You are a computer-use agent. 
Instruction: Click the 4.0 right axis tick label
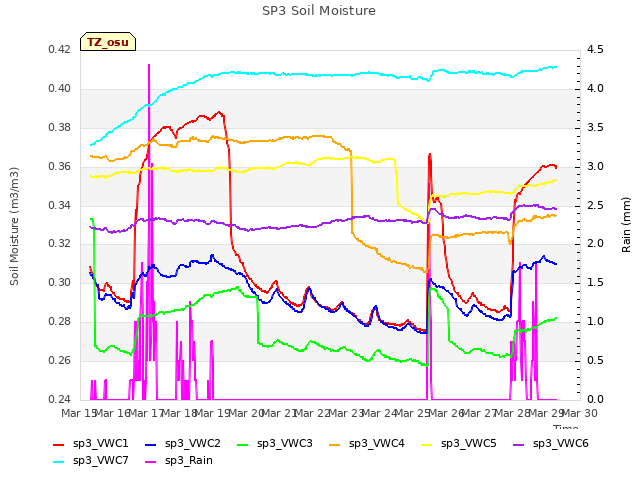(595, 89)
